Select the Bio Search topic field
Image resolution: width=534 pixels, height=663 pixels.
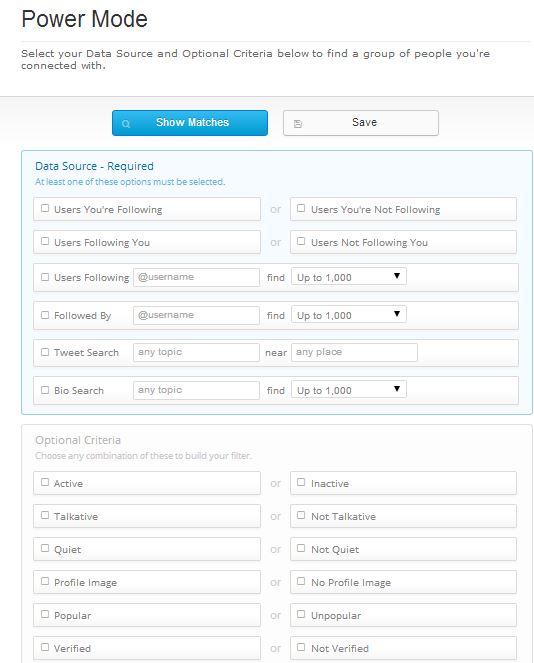[x=196, y=390]
